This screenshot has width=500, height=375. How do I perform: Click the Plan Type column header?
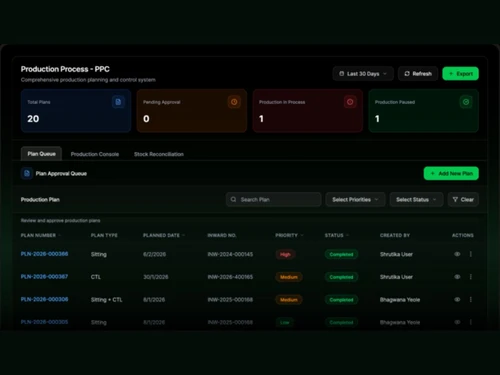(x=104, y=235)
